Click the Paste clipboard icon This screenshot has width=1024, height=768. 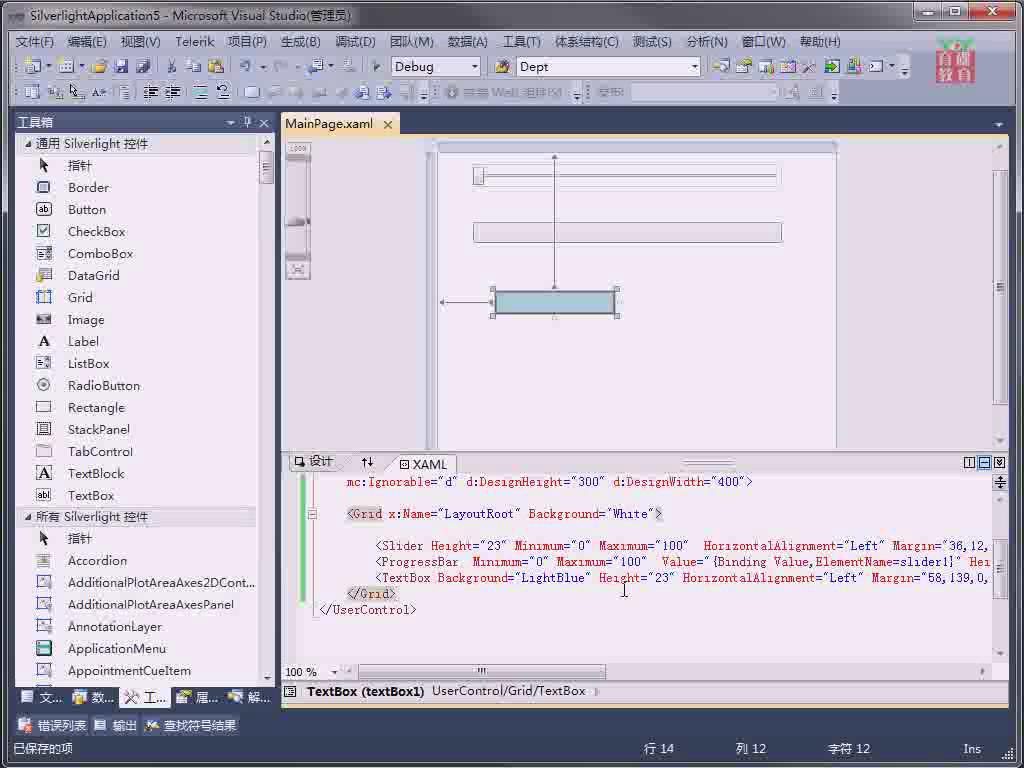(x=216, y=66)
